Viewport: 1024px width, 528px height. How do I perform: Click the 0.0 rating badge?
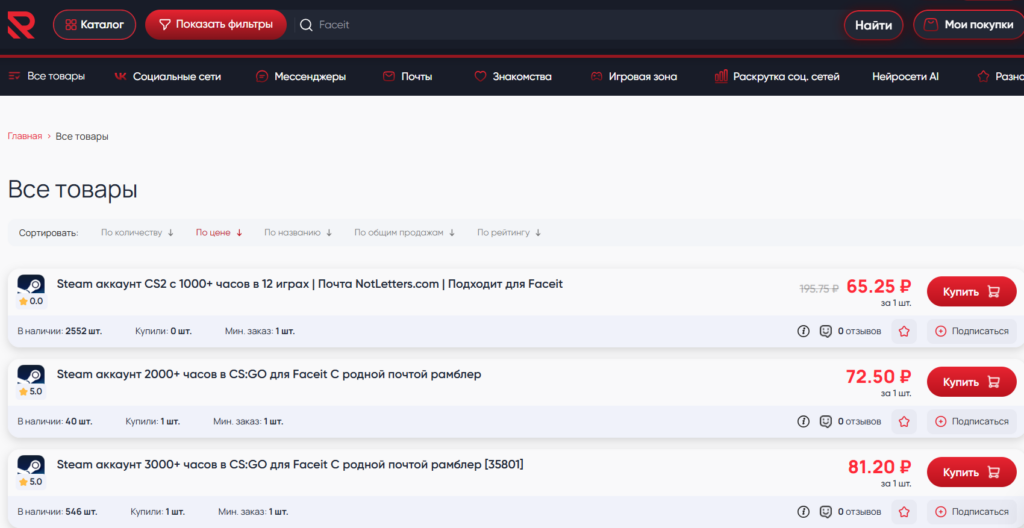(x=31, y=301)
